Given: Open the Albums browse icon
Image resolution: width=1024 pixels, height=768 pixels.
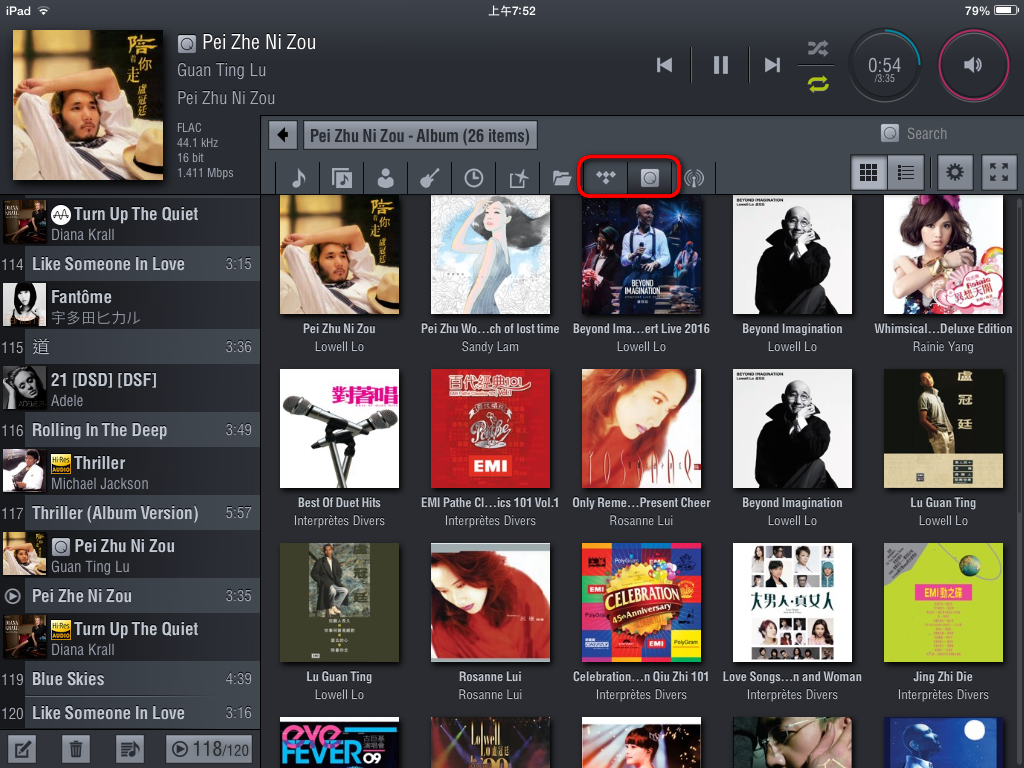Looking at the screenshot, I should pos(342,178).
